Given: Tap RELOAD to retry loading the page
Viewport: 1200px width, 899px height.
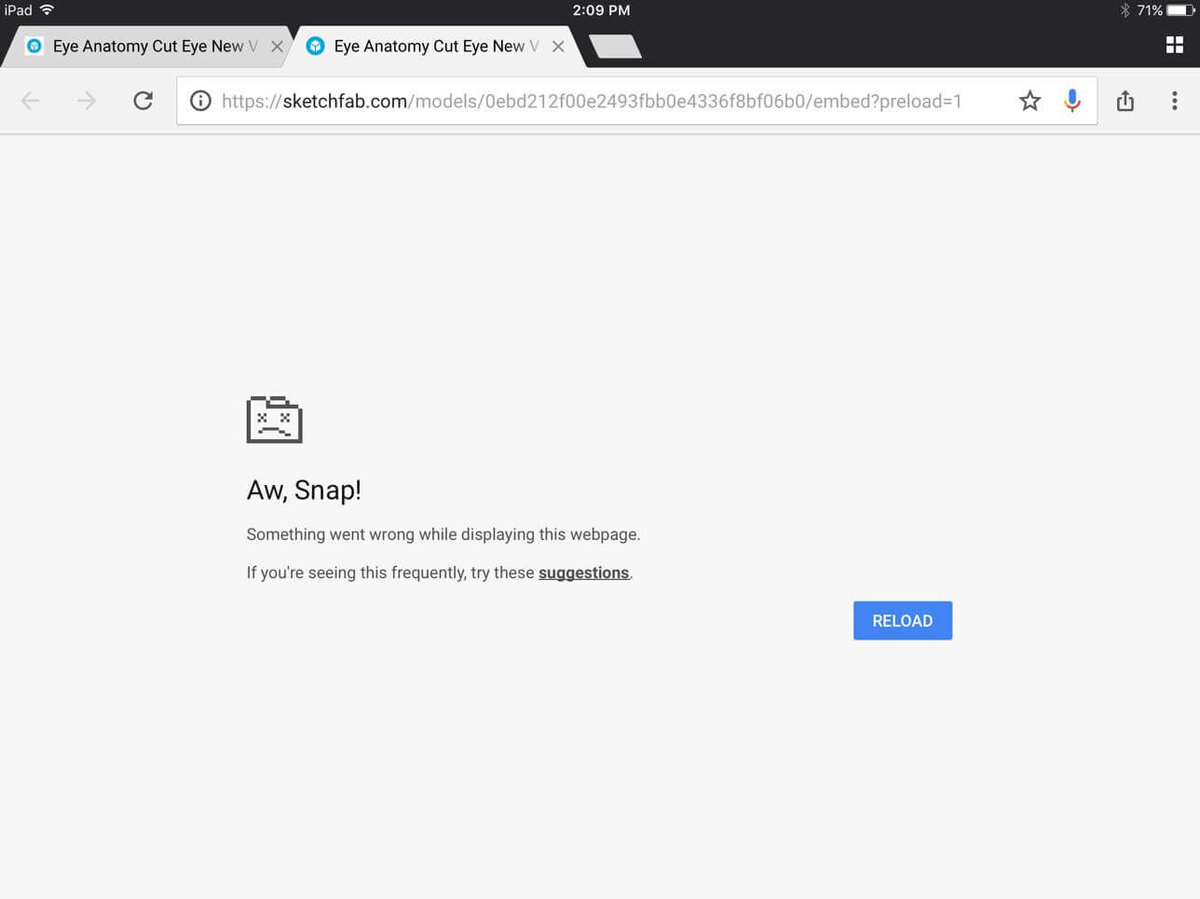Looking at the screenshot, I should tap(902, 620).
